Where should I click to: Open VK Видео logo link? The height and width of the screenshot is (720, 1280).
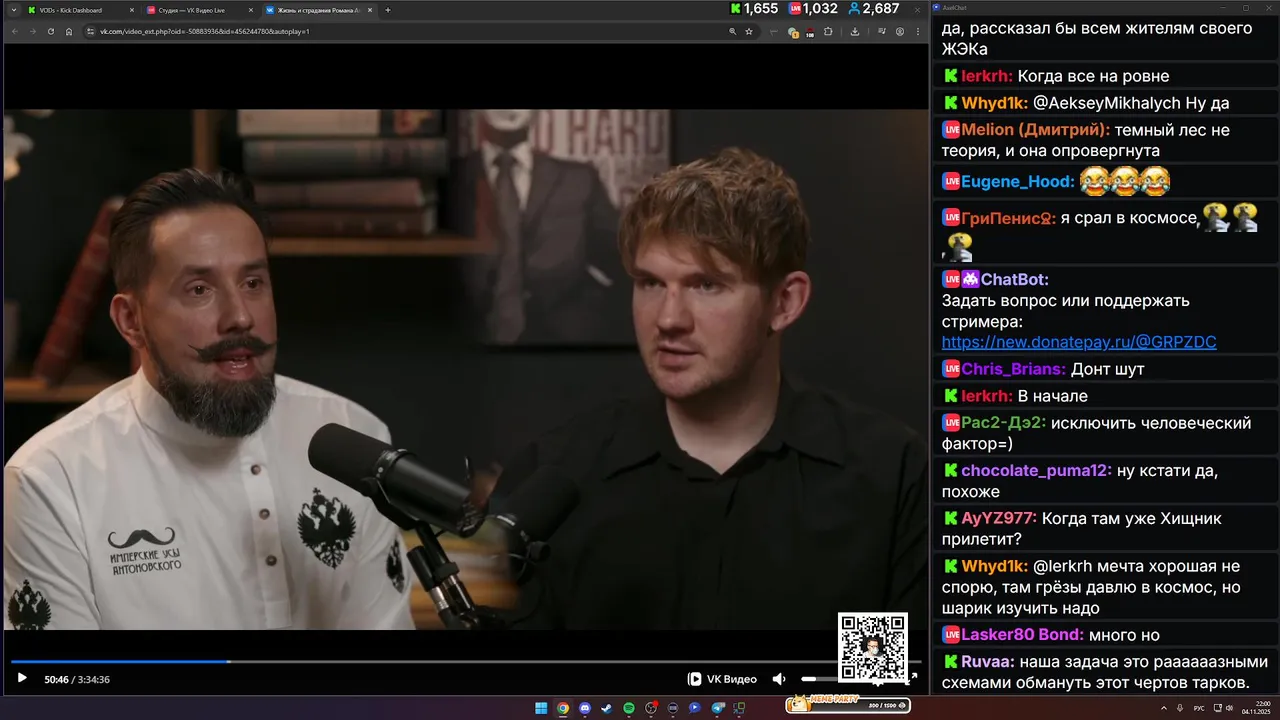point(722,679)
